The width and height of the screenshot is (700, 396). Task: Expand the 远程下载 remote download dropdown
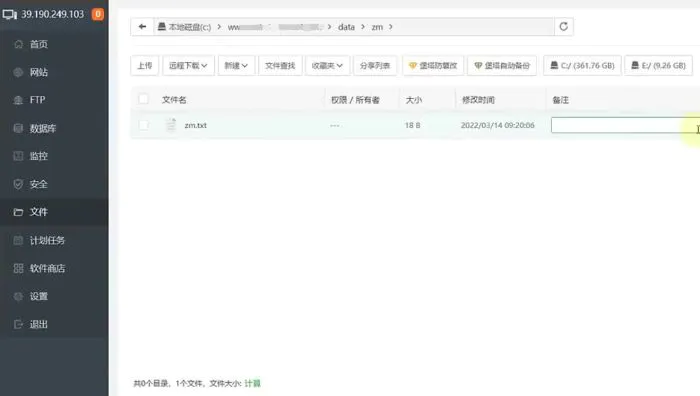click(188, 66)
